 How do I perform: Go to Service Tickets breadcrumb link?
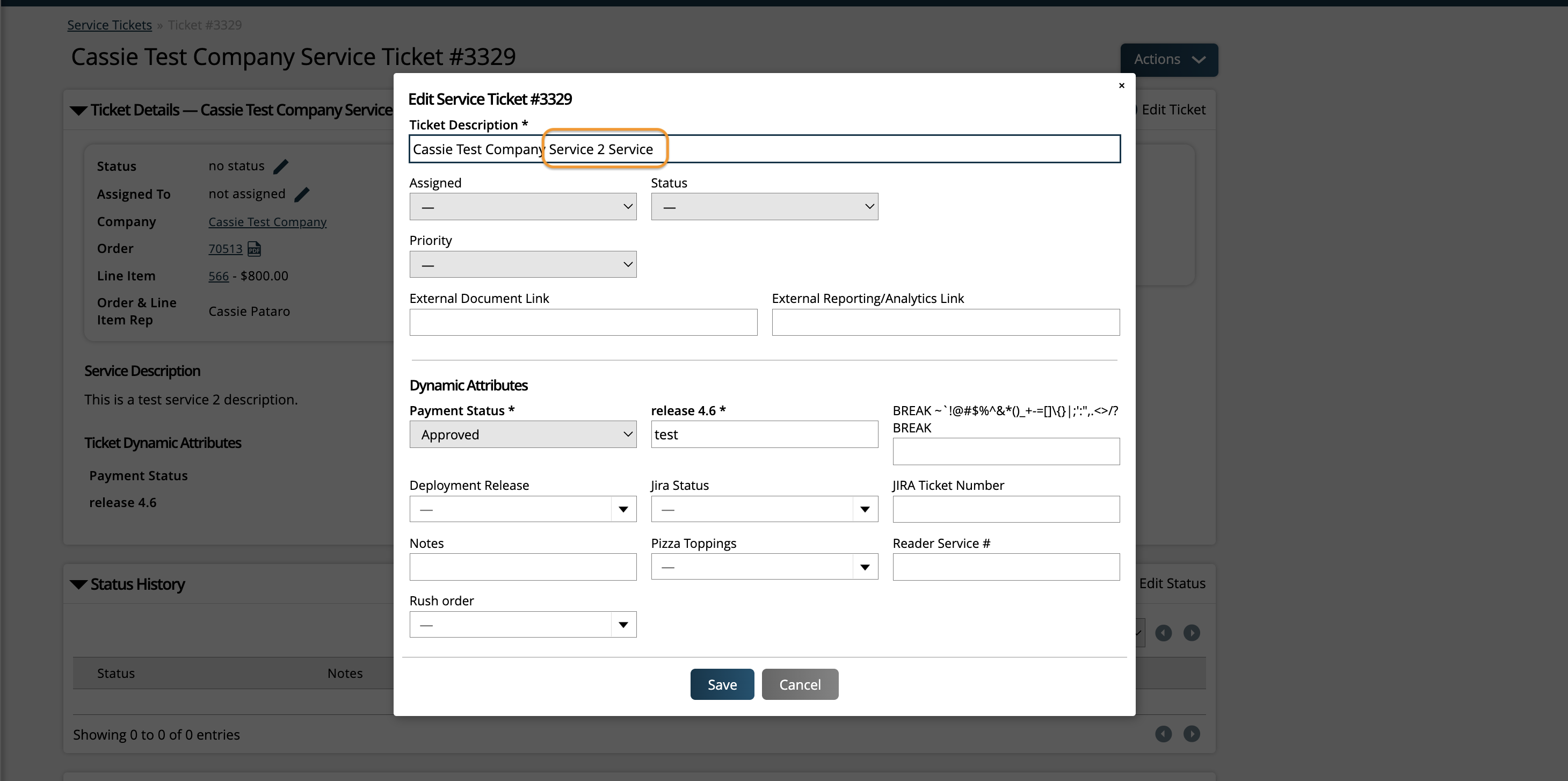click(110, 25)
